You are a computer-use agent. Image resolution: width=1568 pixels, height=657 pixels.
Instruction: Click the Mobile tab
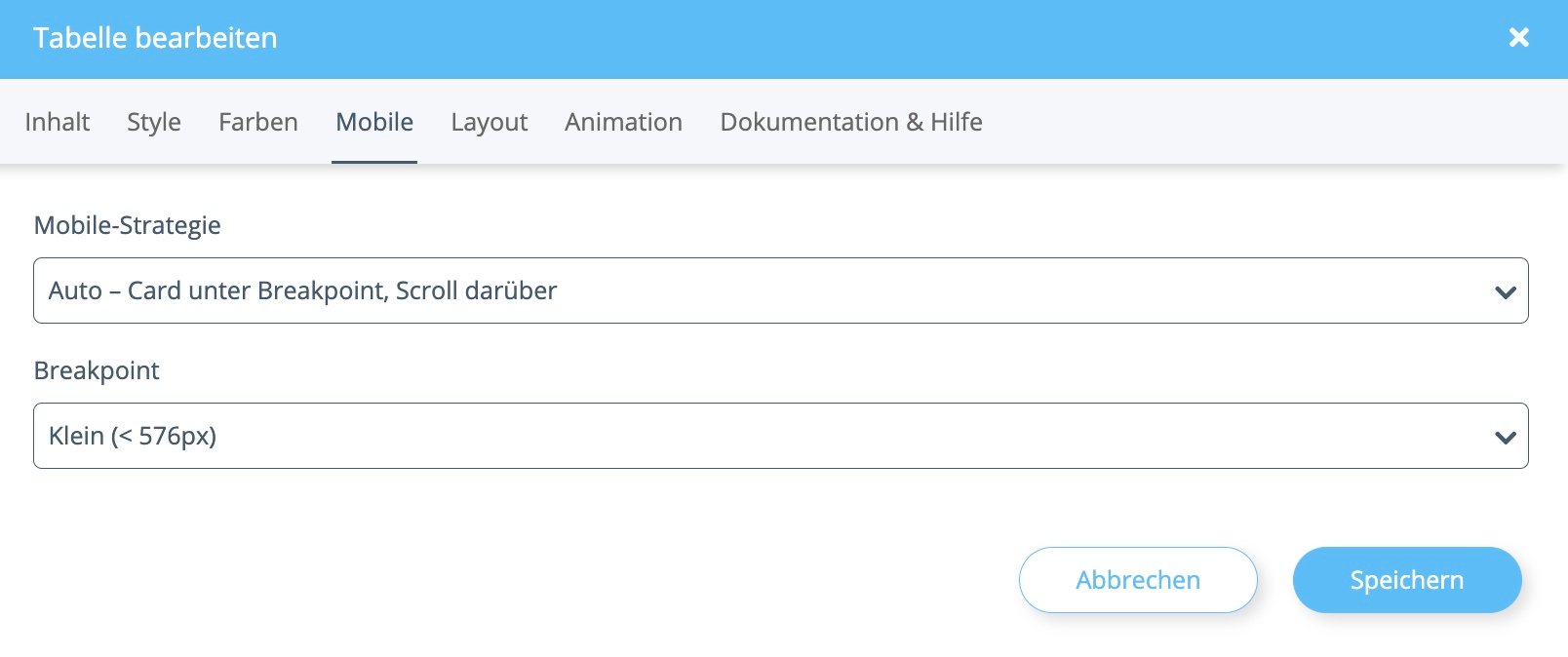(374, 122)
